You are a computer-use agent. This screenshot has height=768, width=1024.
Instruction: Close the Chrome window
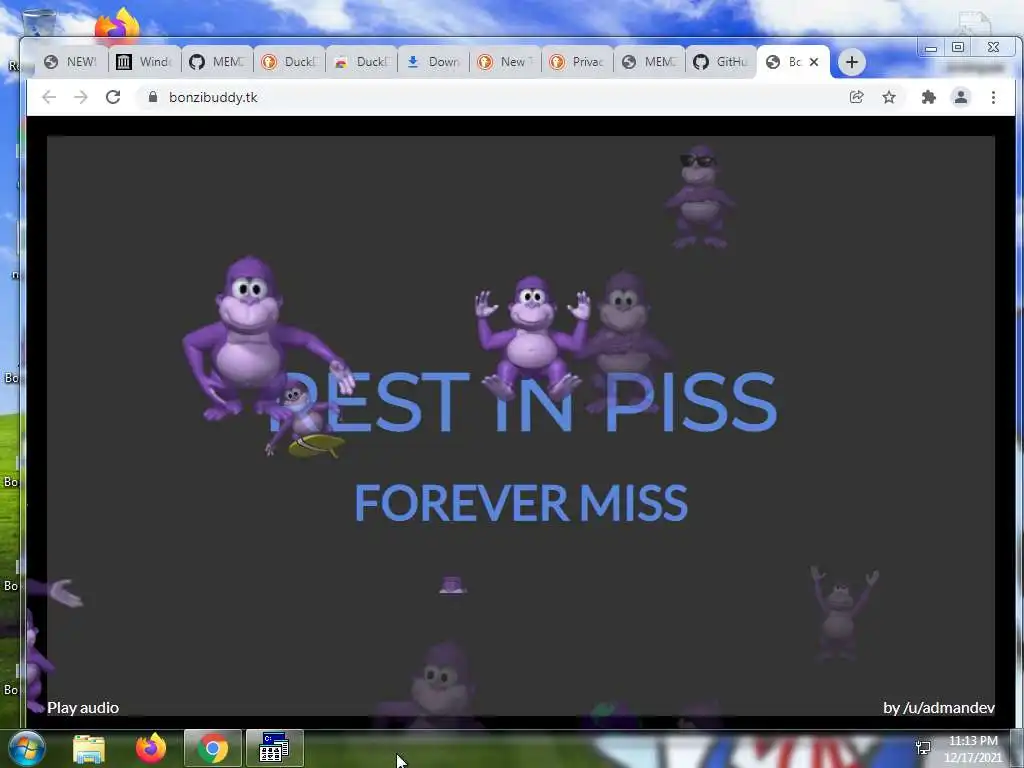click(993, 47)
